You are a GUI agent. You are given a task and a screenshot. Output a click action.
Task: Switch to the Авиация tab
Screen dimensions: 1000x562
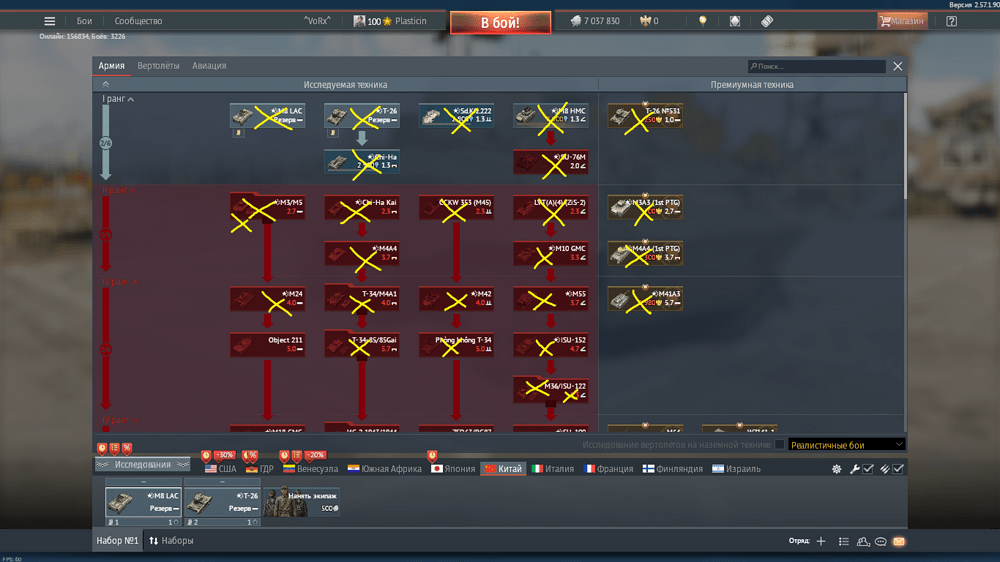point(209,66)
